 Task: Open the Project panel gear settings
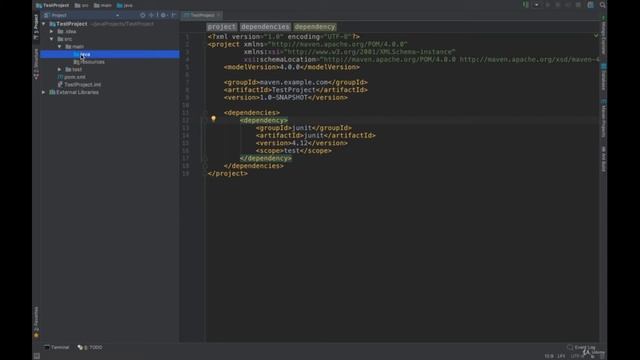click(163, 15)
